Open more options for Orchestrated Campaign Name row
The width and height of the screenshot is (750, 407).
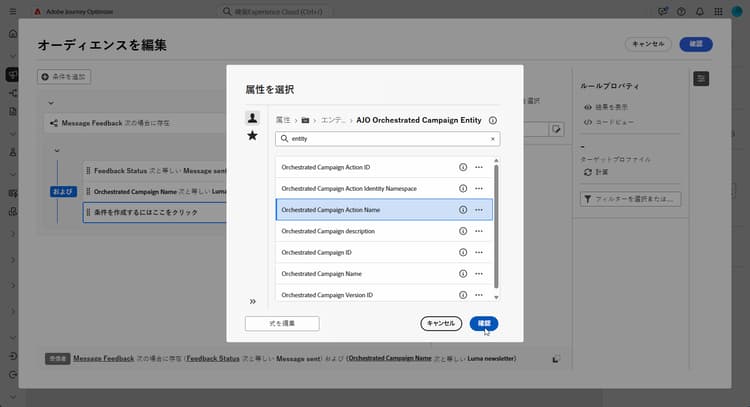[x=479, y=274]
